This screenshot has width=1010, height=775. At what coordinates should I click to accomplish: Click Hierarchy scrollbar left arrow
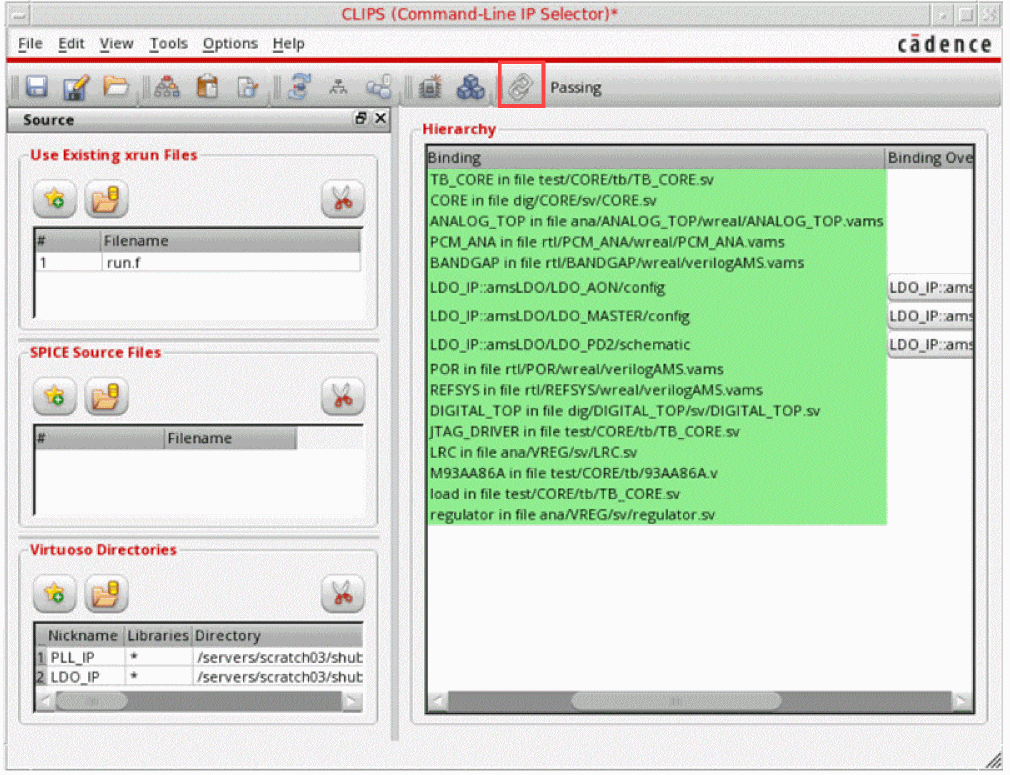click(438, 701)
